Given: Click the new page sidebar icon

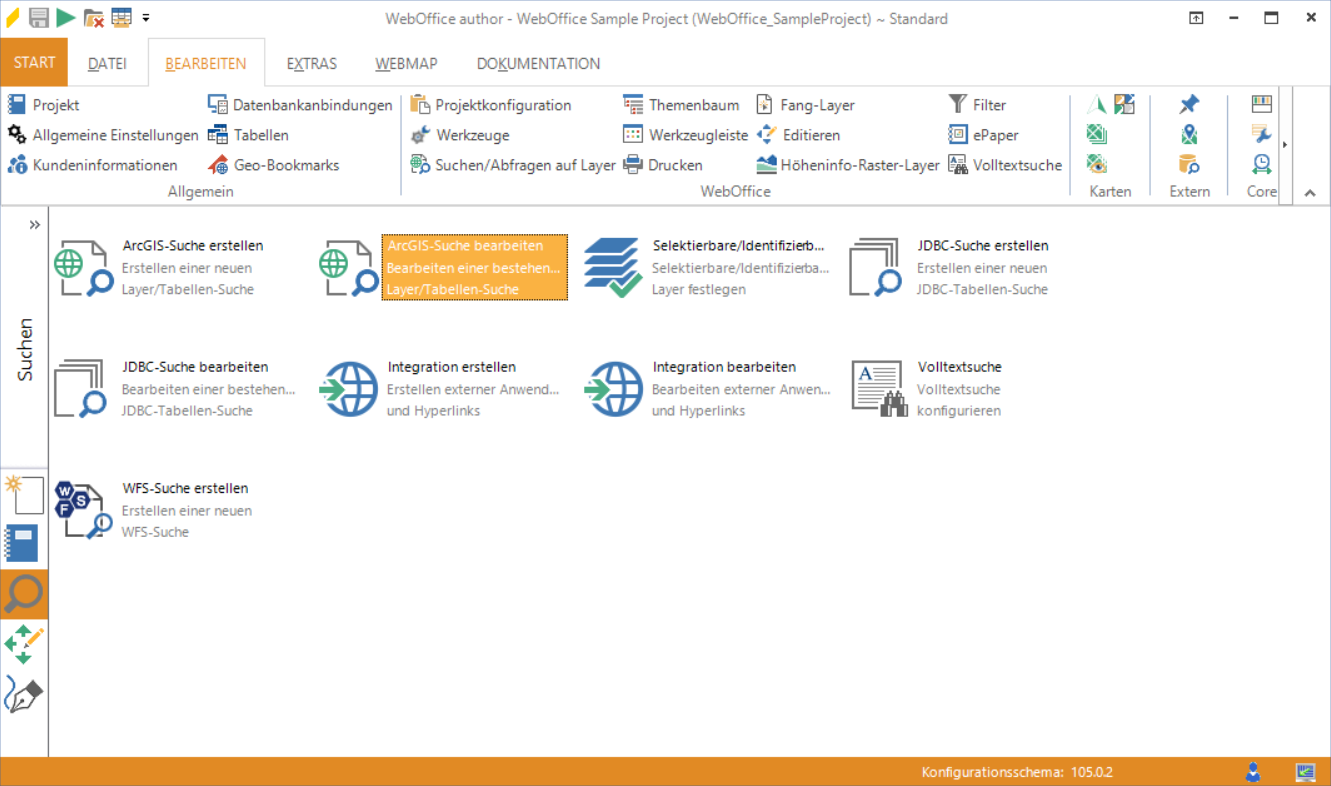Looking at the screenshot, I should click(24, 495).
